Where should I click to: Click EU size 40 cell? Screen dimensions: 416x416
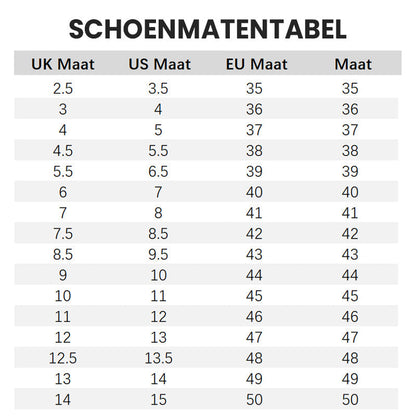pyautogui.click(x=254, y=192)
